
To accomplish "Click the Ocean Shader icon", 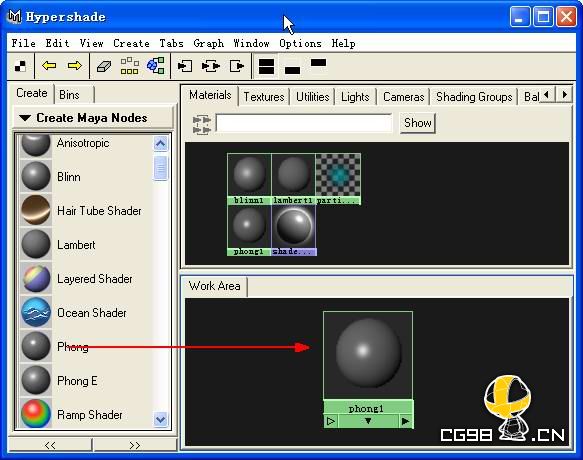I will 36,312.
